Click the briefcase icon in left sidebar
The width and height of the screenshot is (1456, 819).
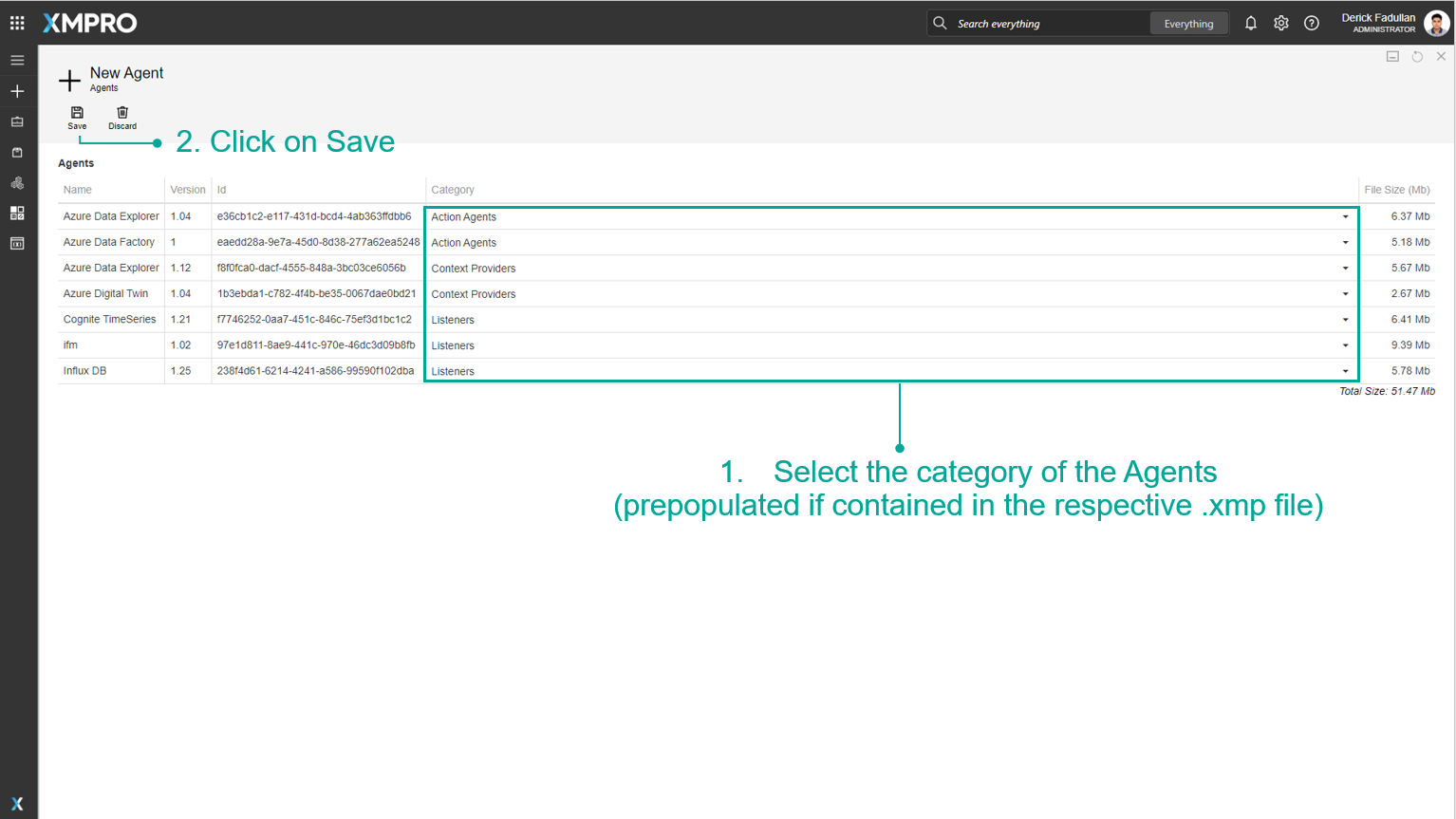[17, 121]
